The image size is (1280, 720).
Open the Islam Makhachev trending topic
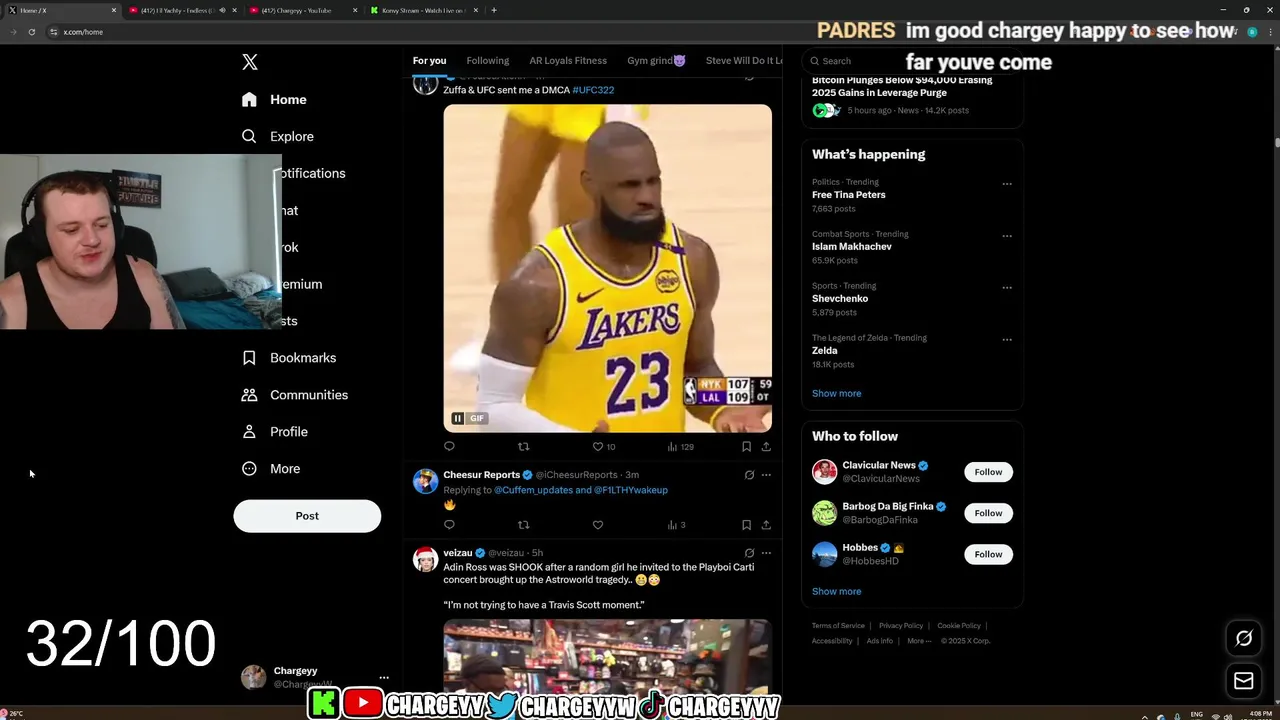[852, 247]
